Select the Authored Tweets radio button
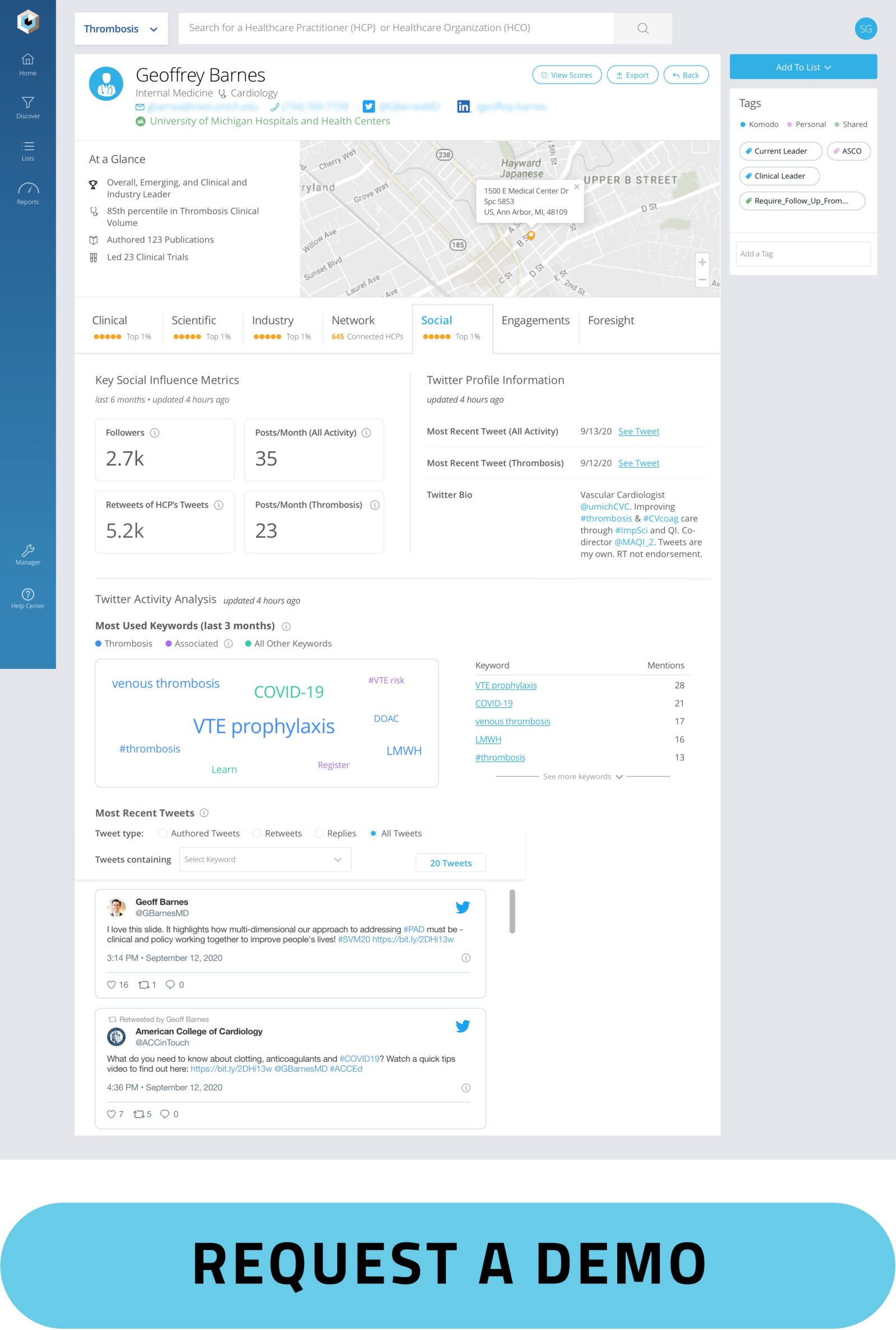 point(163,833)
